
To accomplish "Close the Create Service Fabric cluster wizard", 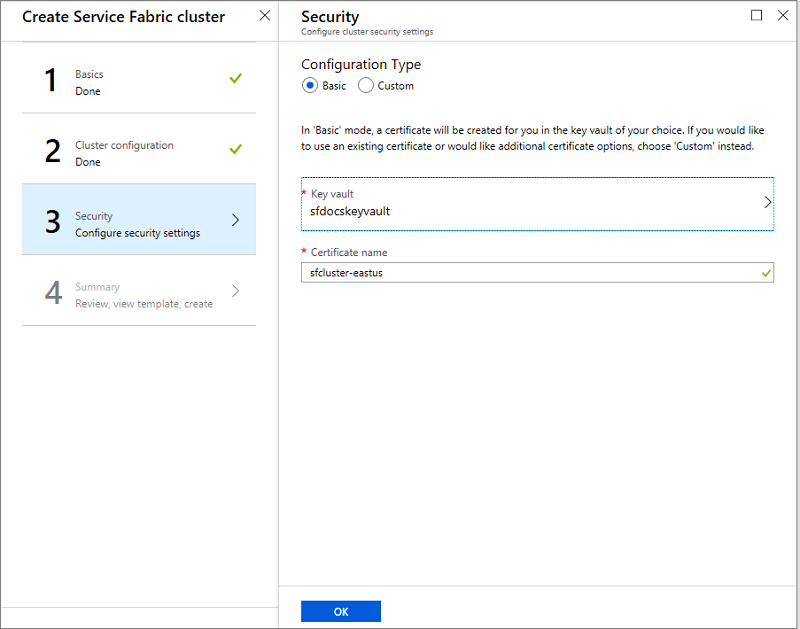I will (x=263, y=15).
